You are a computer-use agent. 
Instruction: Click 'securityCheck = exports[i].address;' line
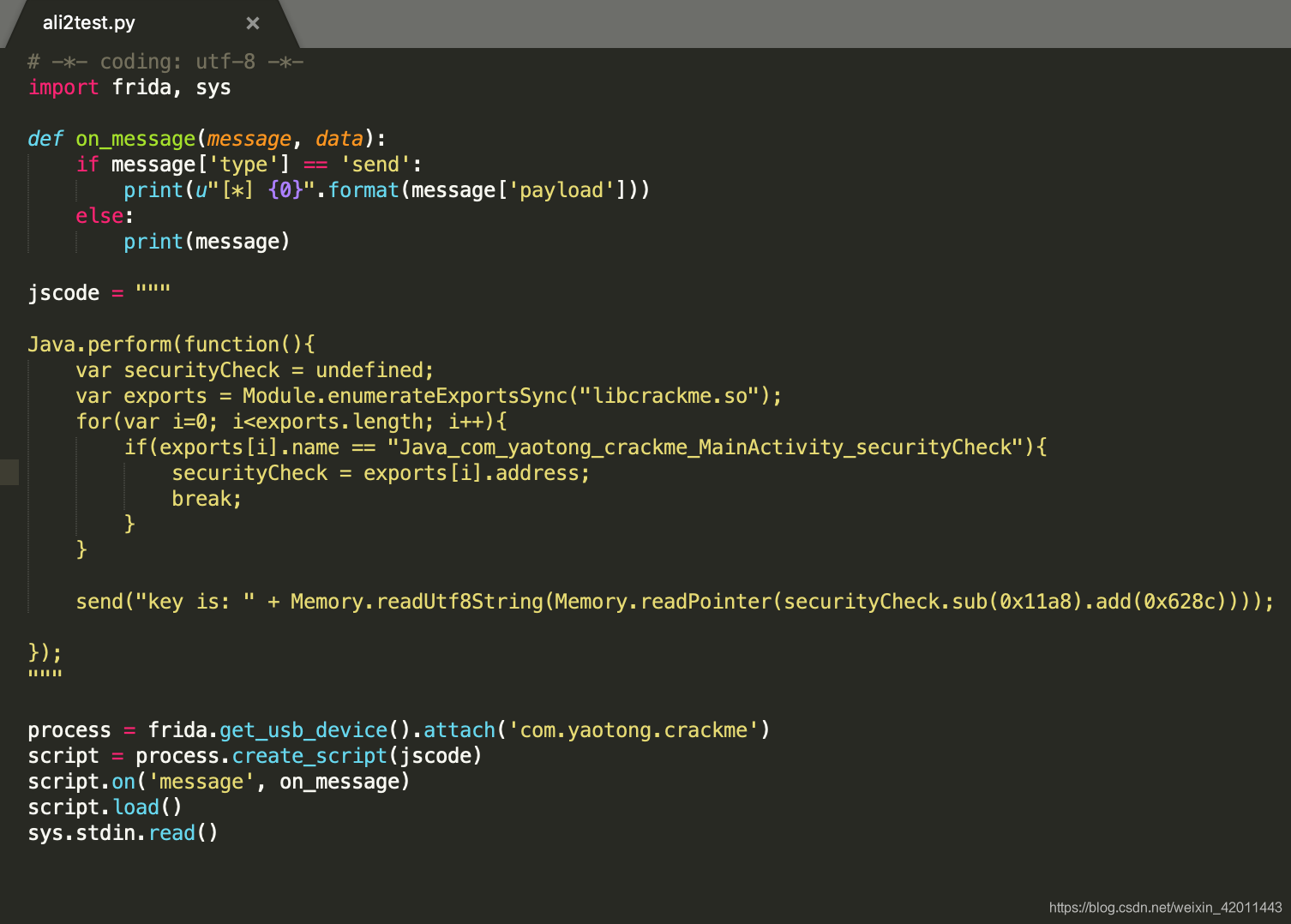pos(381,473)
